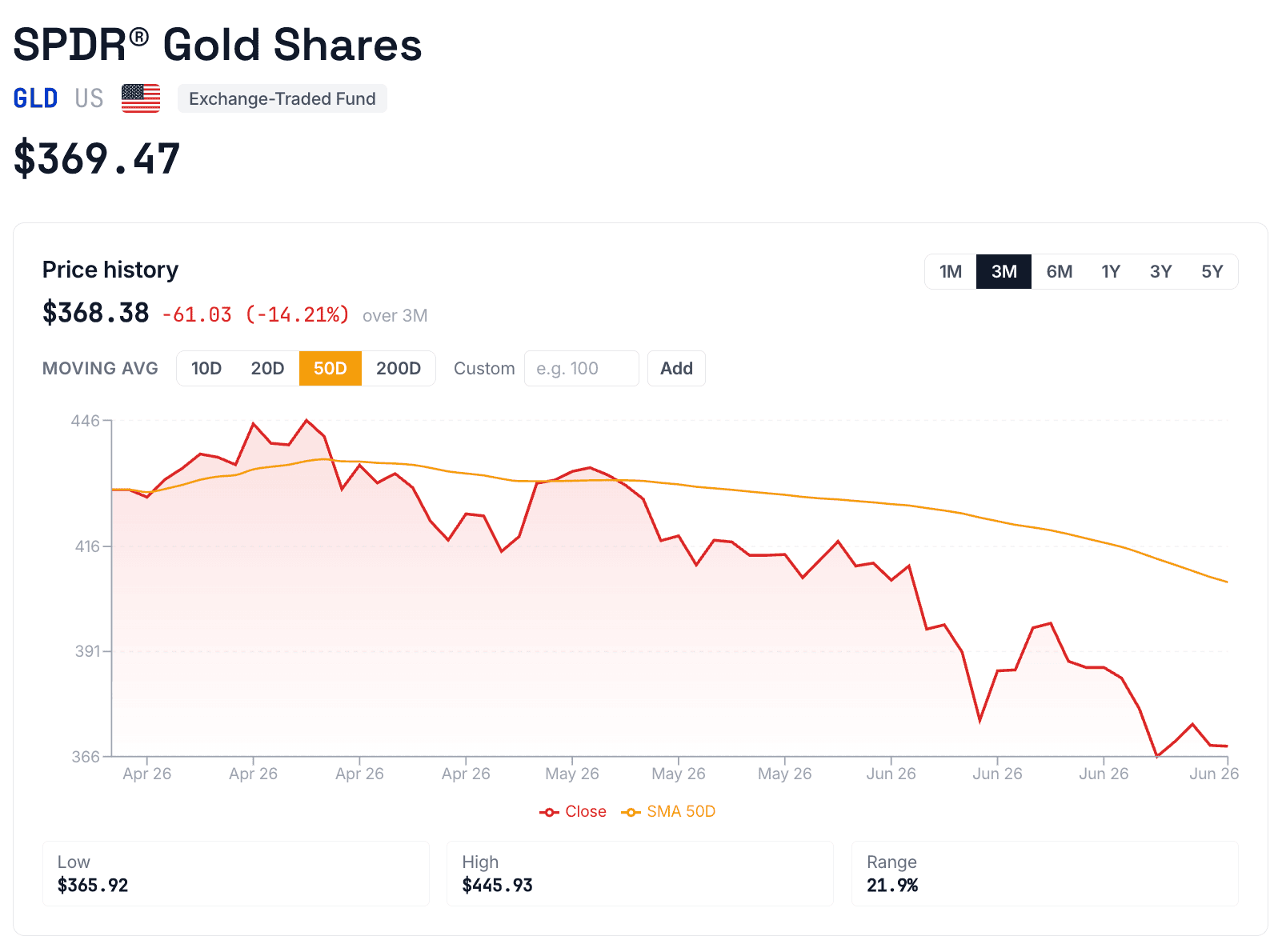Click the High price card
Image resolution: width=1282 pixels, height=952 pixels.
tap(640, 874)
